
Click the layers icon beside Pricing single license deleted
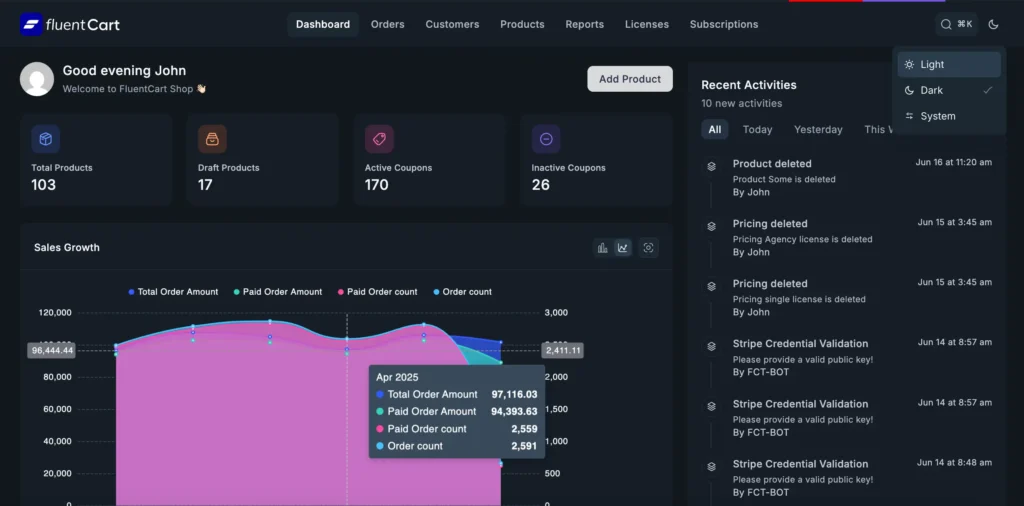click(711, 286)
